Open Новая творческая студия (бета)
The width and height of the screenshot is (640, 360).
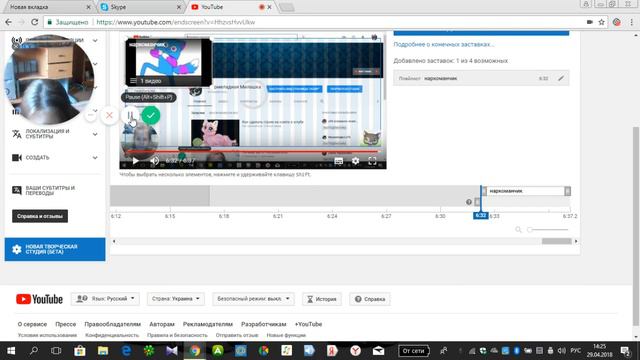55,249
